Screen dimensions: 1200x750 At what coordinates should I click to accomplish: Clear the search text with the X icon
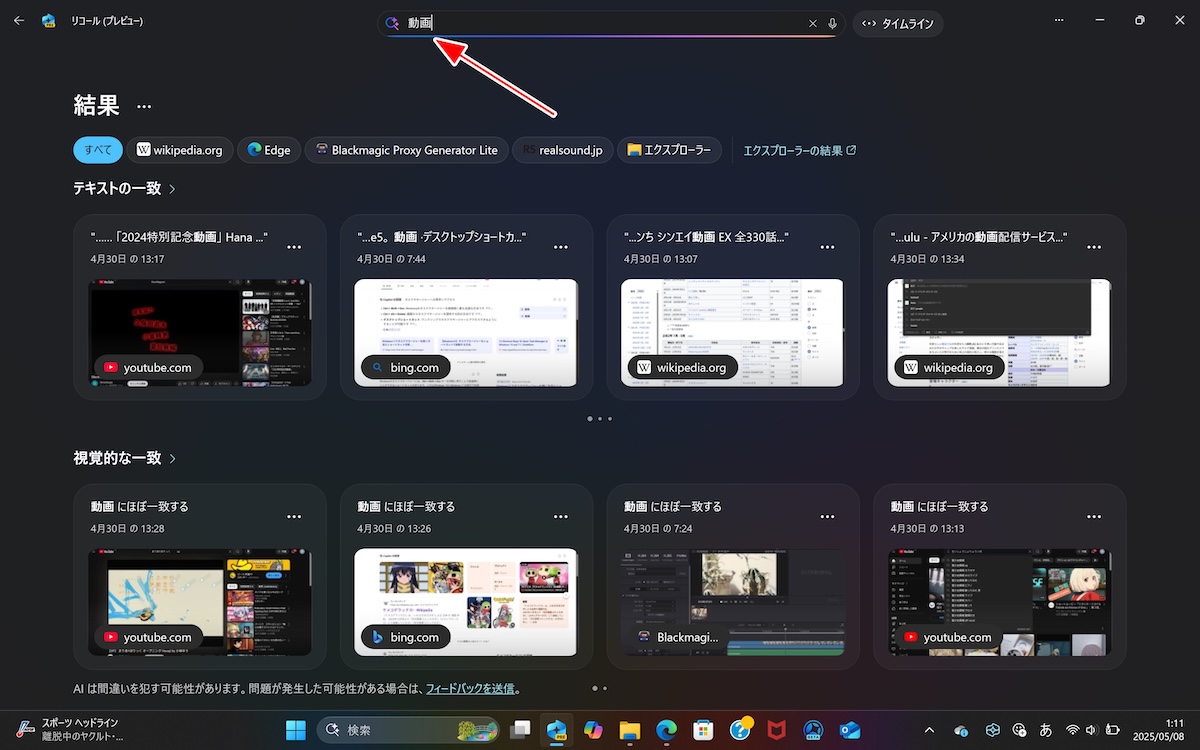813,23
